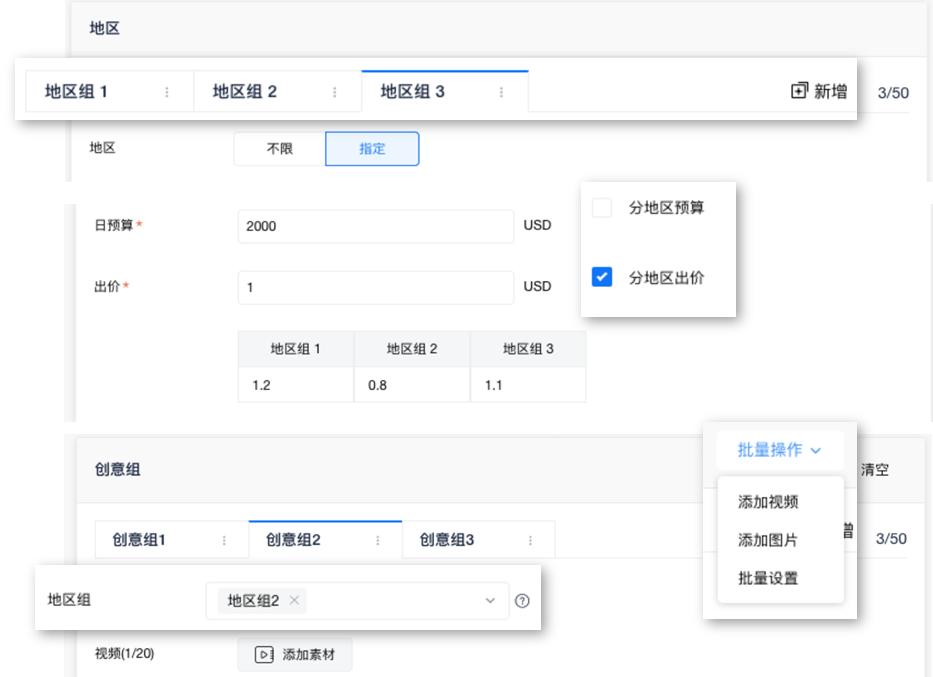Click the 添加素材 button
The width and height of the screenshot is (933, 677).
point(293,655)
